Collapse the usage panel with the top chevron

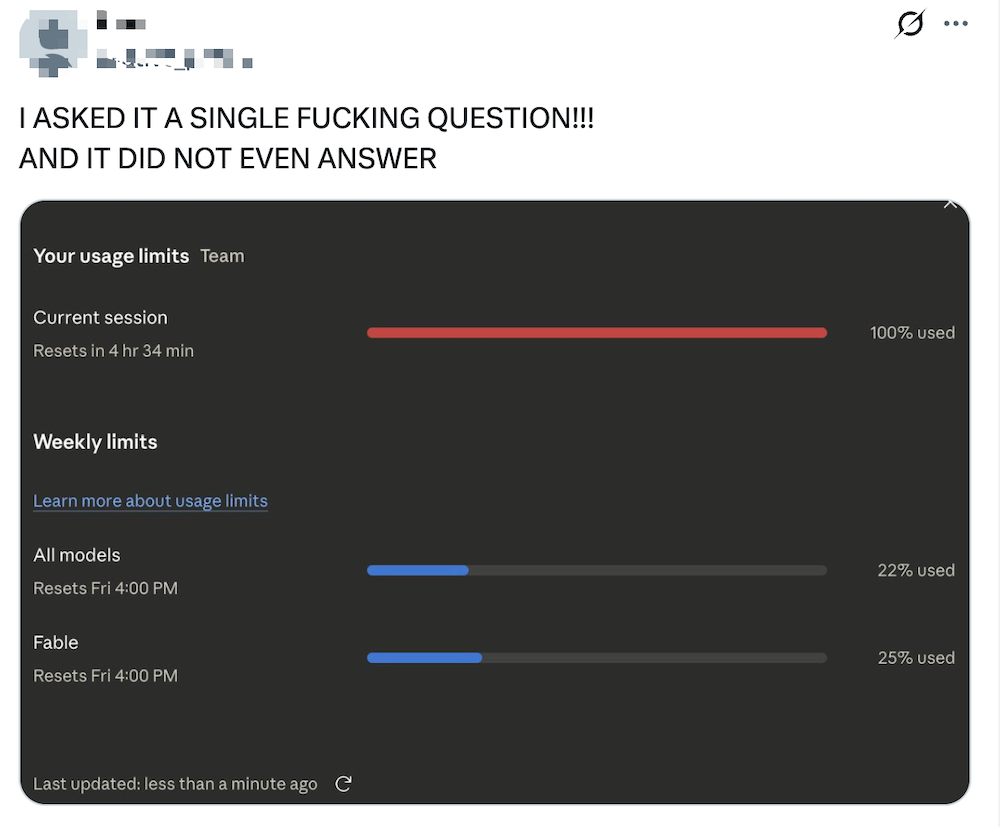tap(950, 204)
